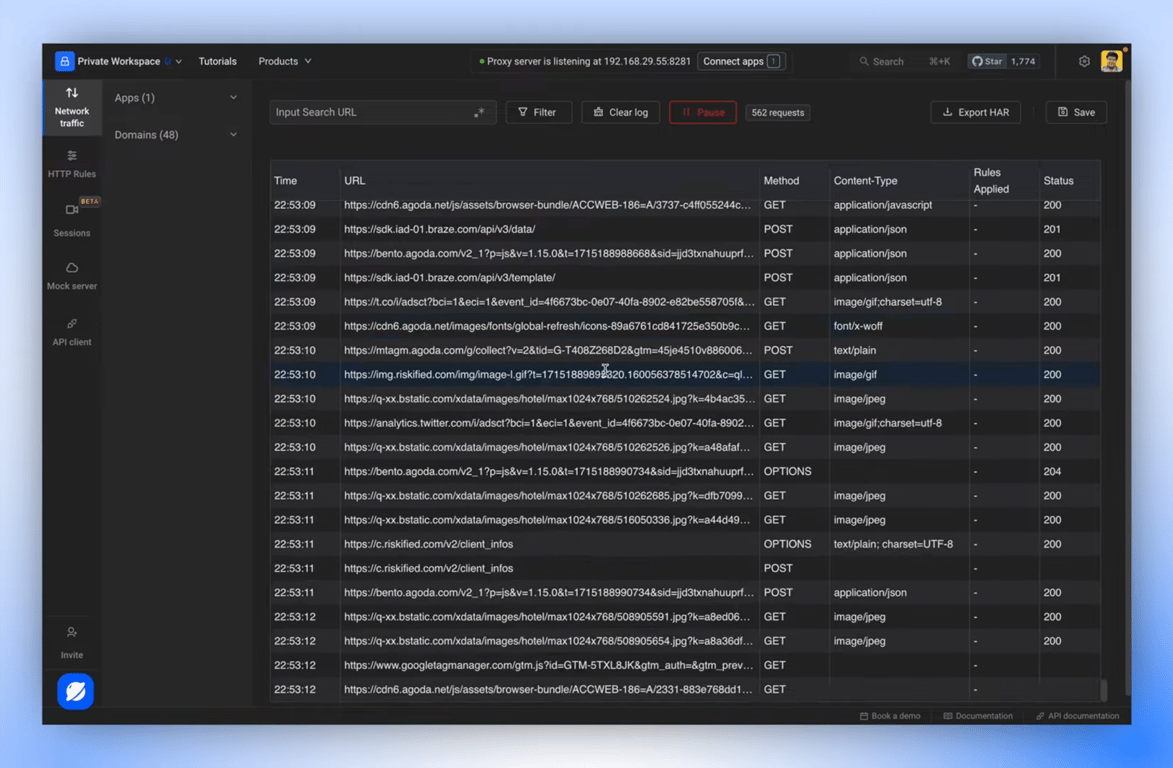This screenshot has height=768, width=1173.
Task: Open the Tutorials menu item
Action: pyautogui.click(x=217, y=61)
